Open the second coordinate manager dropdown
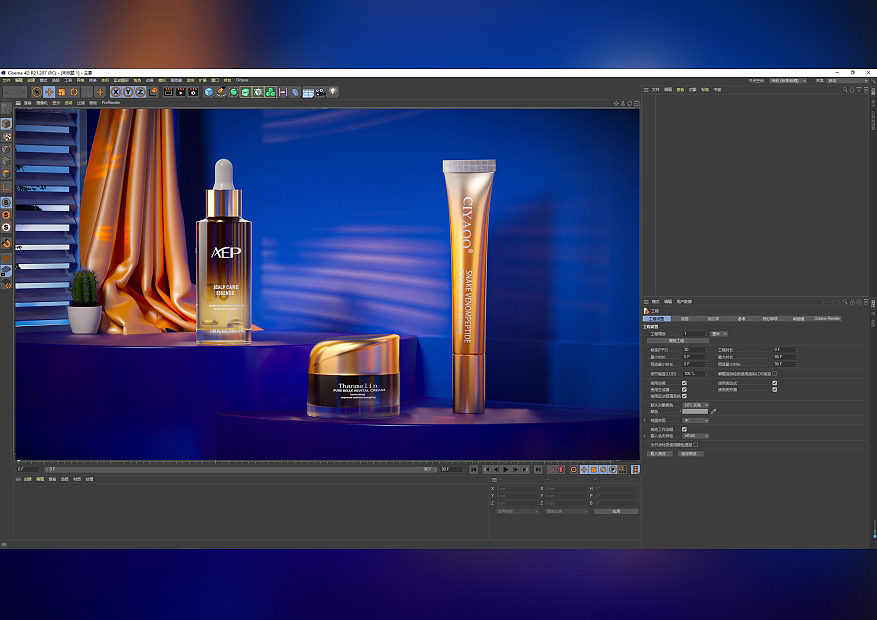The width and height of the screenshot is (877, 620). tap(567, 511)
